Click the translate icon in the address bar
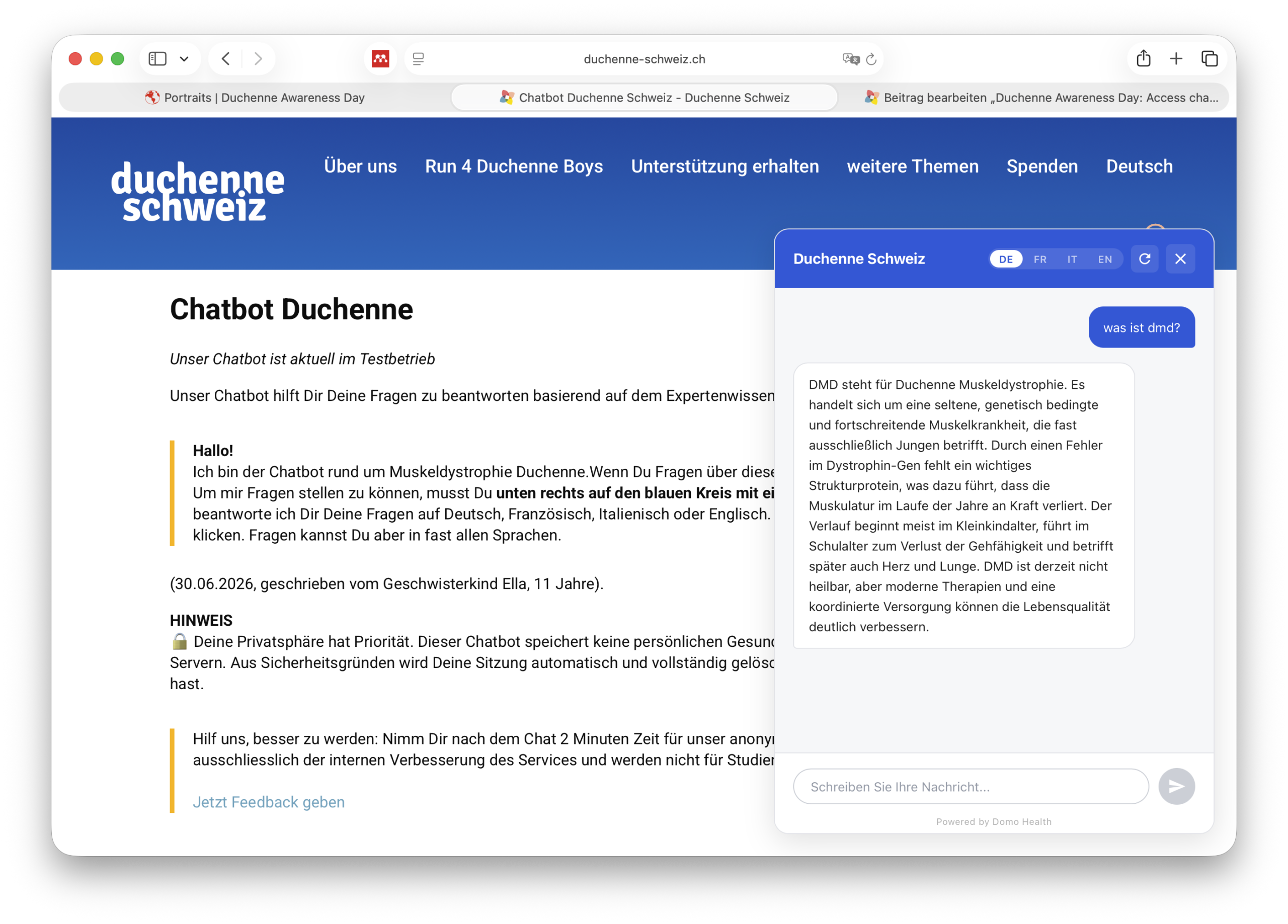 click(850, 58)
